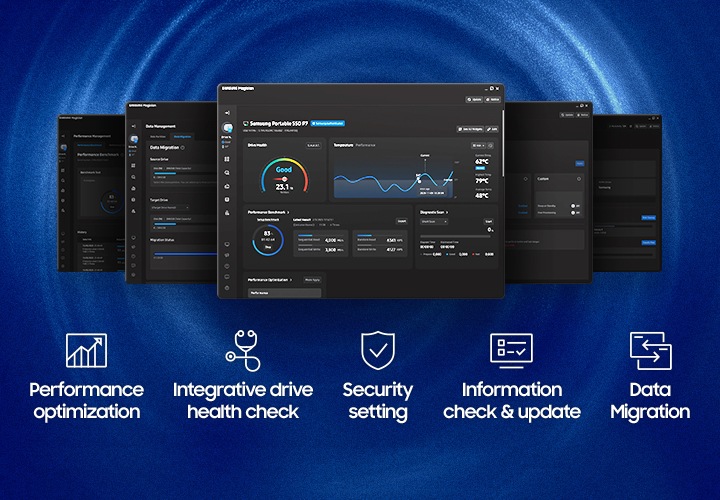Switch to the Performance tab beside Temperature

[x=366, y=145]
